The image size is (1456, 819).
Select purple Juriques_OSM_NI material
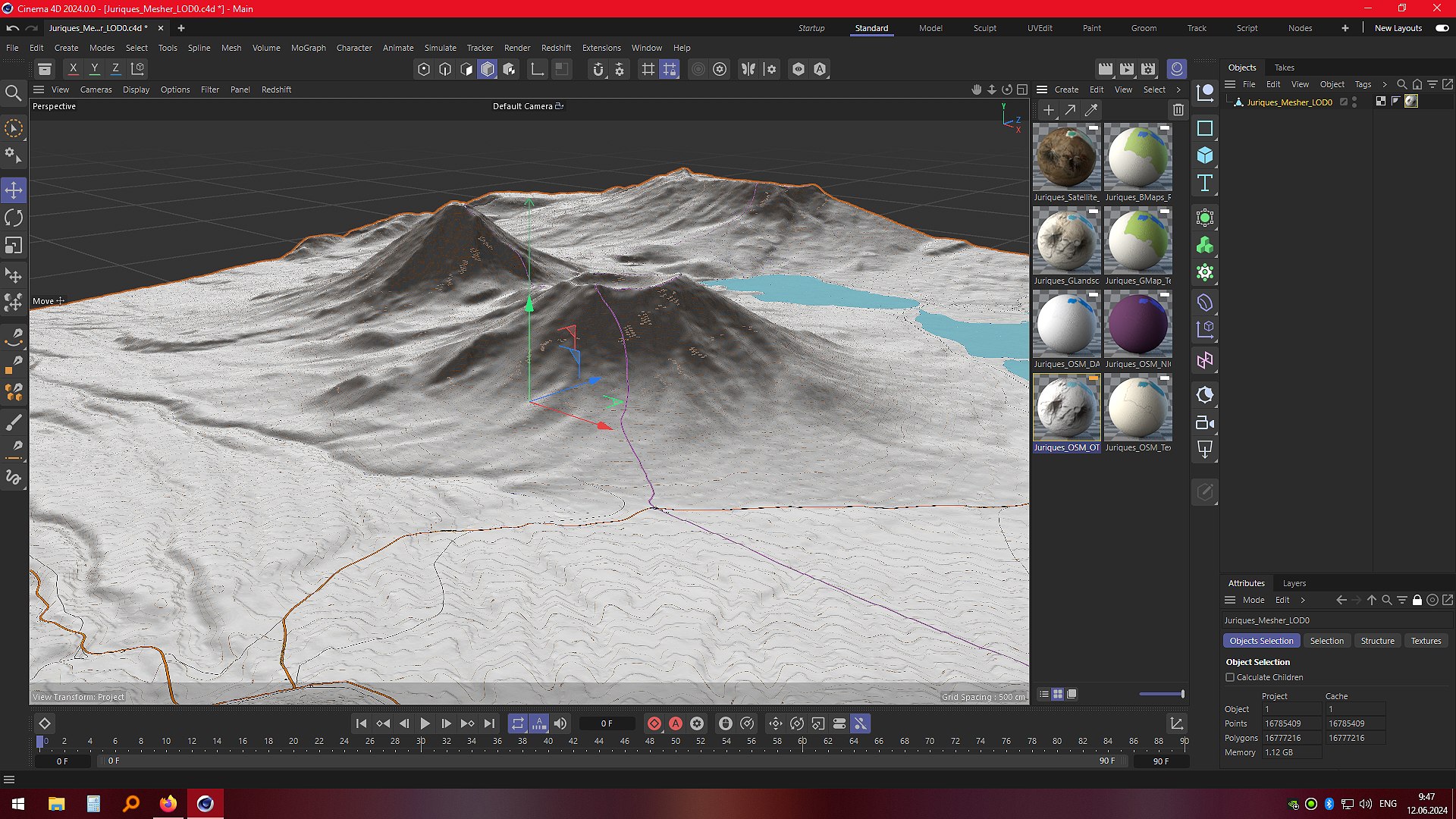[x=1137, y=325]
